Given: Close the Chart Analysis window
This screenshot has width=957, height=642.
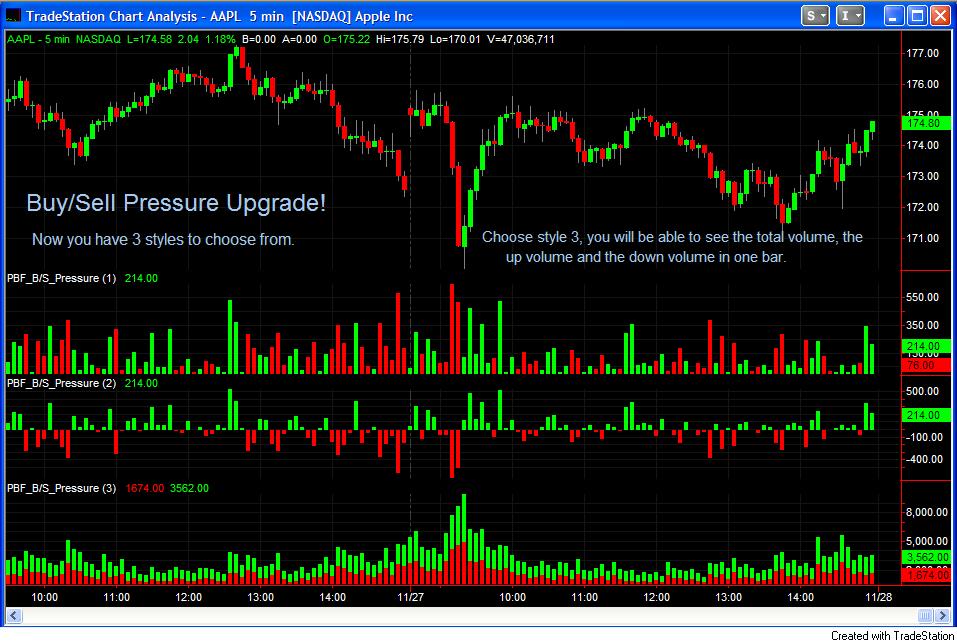Looking at the screenshot, I should [x=940, y=16].
